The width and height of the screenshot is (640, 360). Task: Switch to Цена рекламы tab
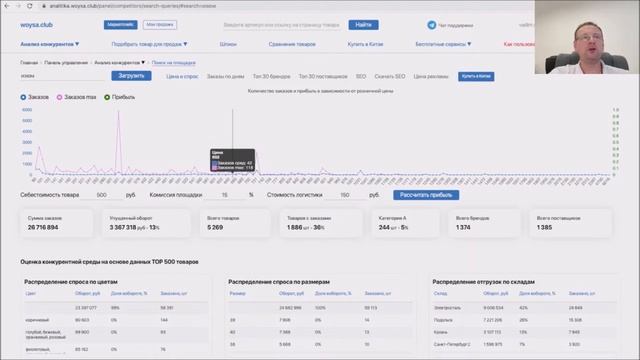pos(431,76)
